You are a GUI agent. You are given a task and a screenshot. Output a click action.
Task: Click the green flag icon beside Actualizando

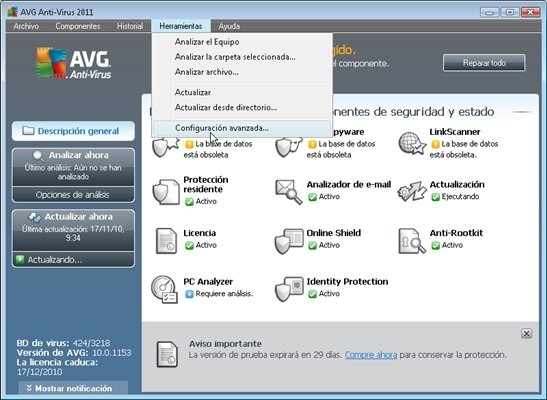[20, 259]
